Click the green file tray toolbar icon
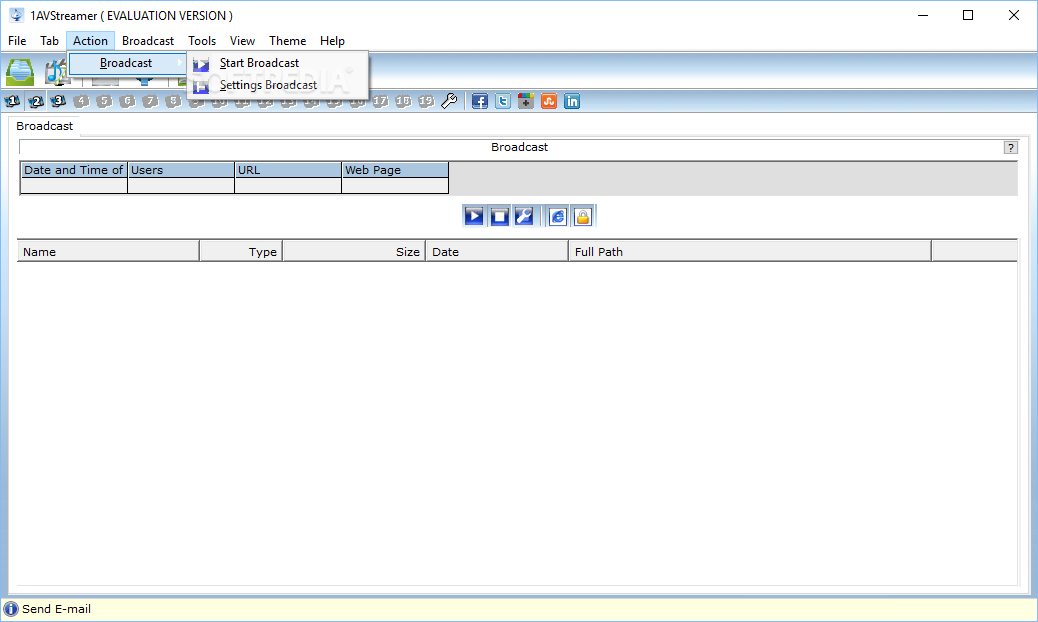 coord(20,71)
